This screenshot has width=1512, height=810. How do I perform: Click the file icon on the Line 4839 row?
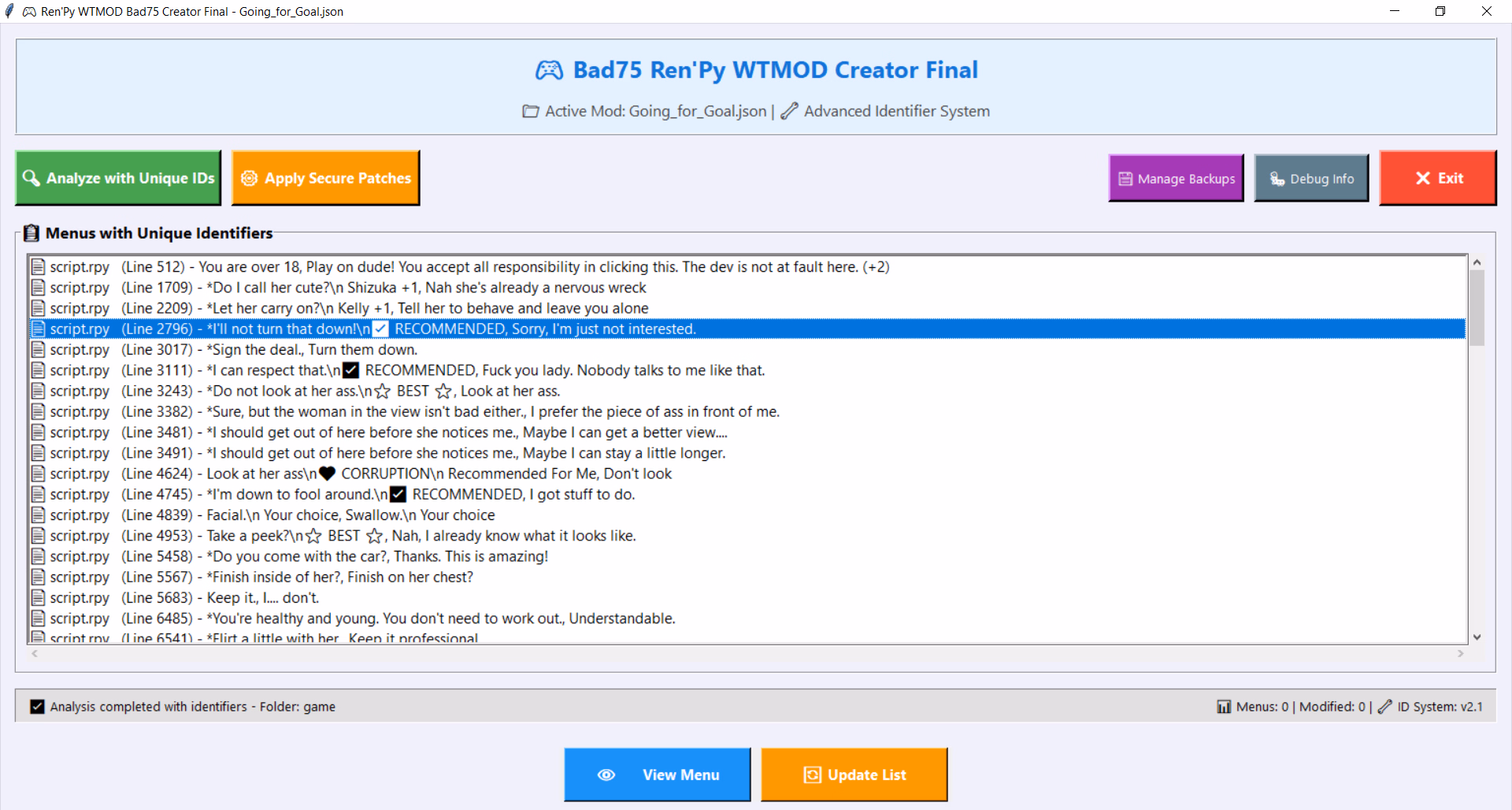click(x=38, y=515)
